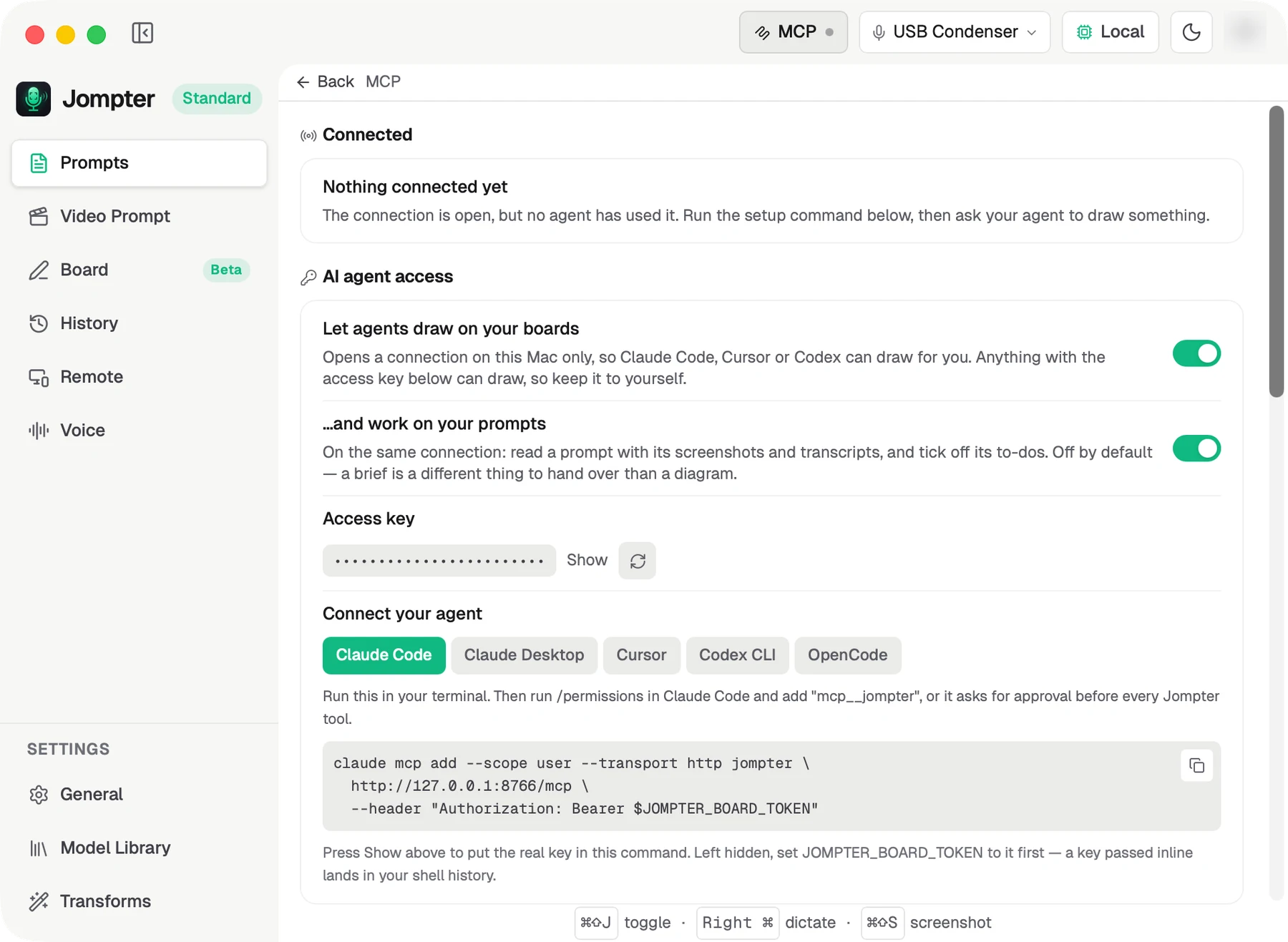Click the Beta badge next to Board

click(226, 270)
